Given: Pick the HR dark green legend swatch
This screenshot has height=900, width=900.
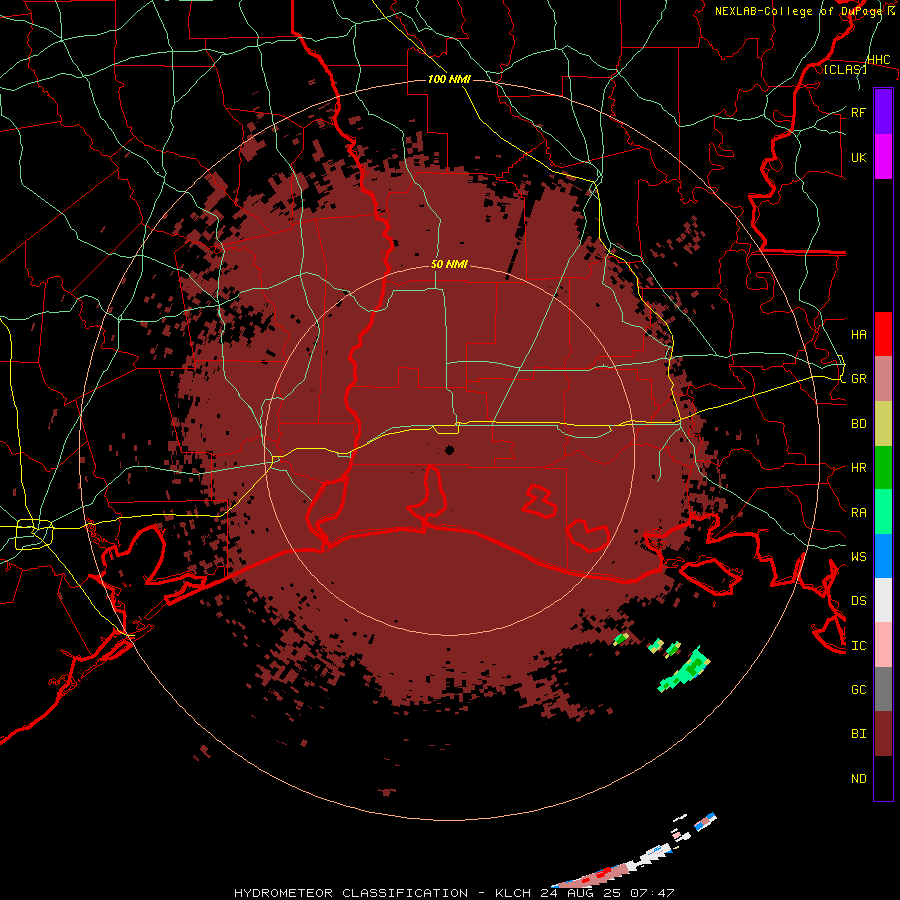Looking at the screenshot, I should (x=883, y=468).
